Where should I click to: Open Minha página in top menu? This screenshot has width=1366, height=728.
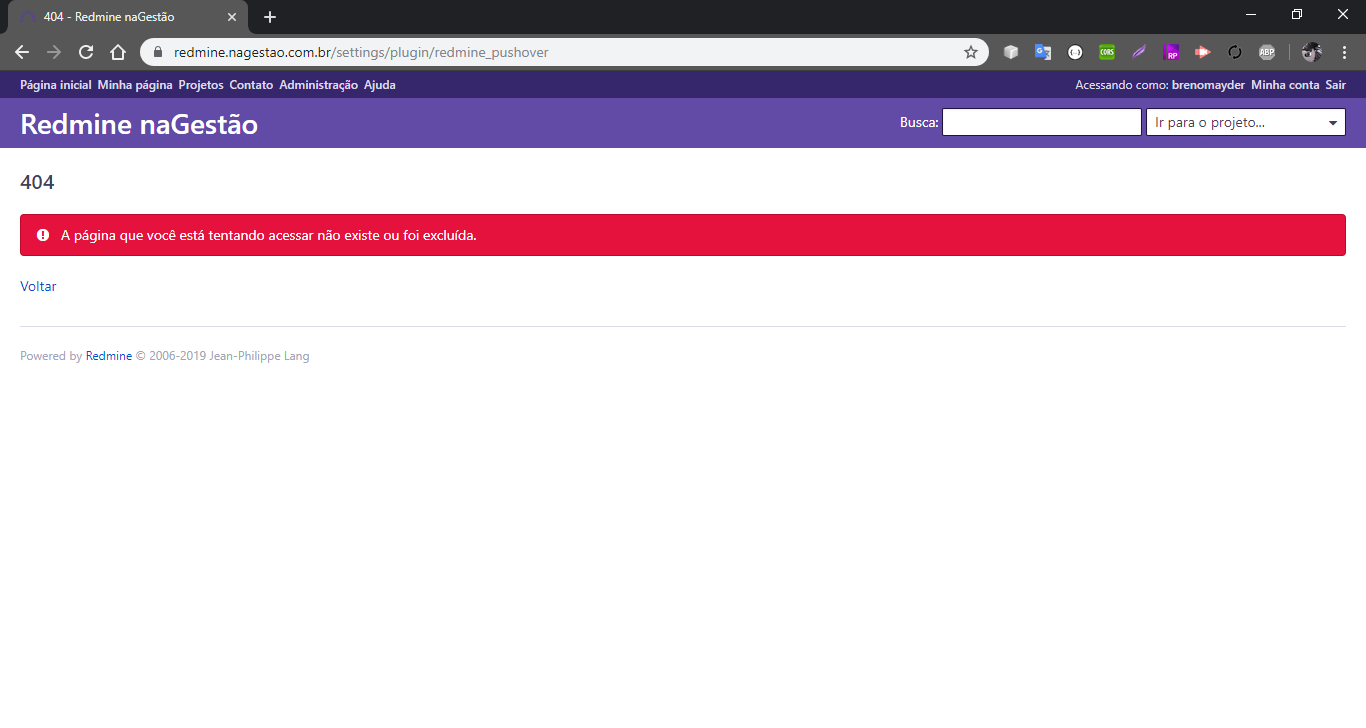[135, 85]
